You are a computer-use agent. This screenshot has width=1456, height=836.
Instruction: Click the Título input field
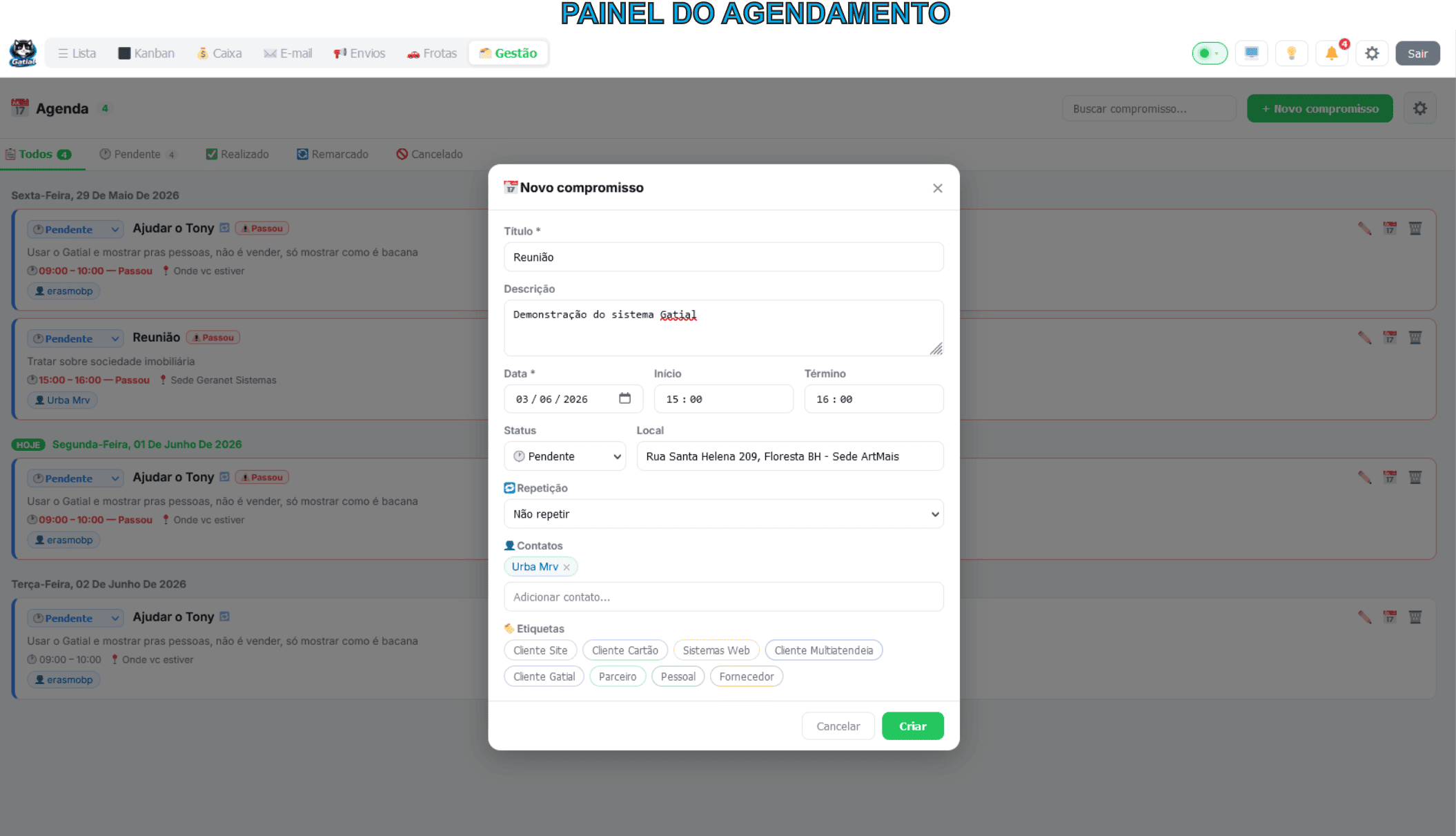(724, 257)
